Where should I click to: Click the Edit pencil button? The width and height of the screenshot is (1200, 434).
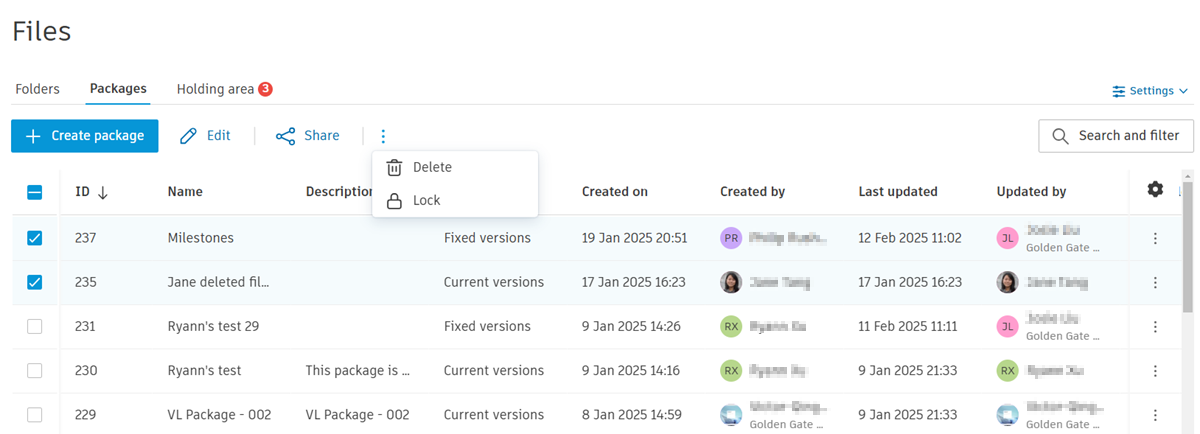(x=205, y=136)
